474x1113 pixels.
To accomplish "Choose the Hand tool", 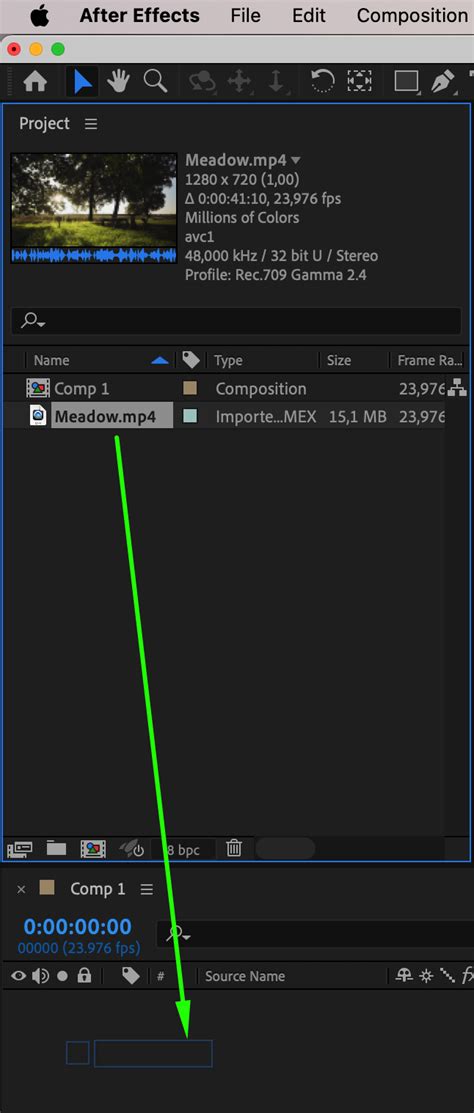I will point(119,82).
